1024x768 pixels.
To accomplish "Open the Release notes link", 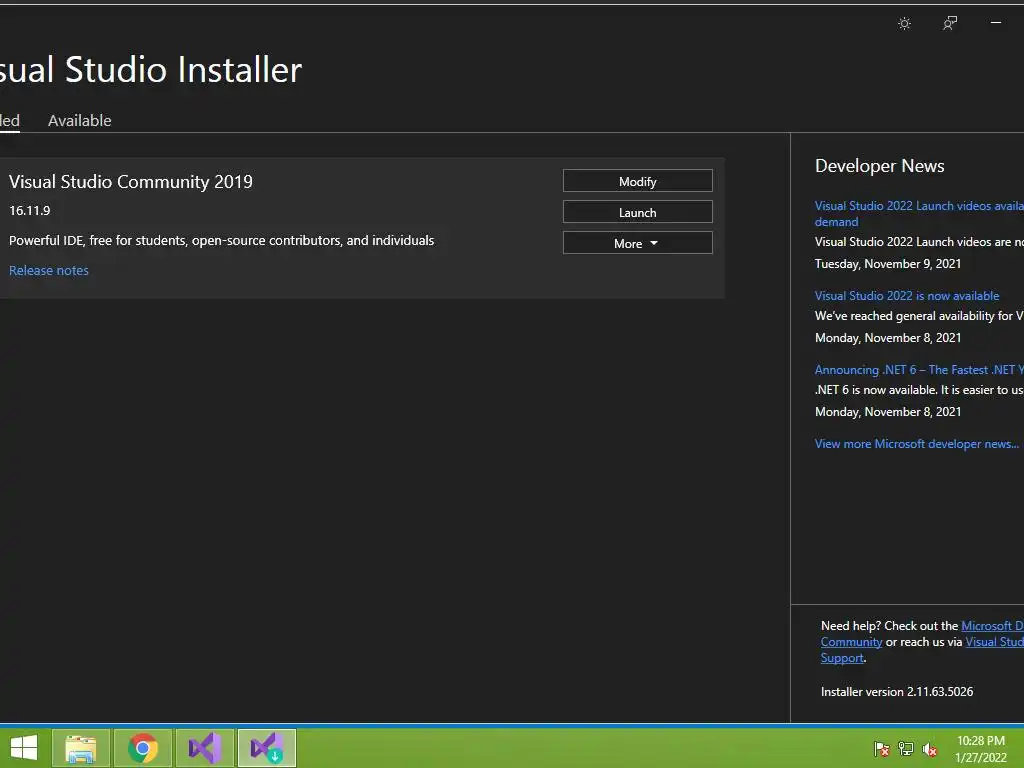I will click(49, 270).
